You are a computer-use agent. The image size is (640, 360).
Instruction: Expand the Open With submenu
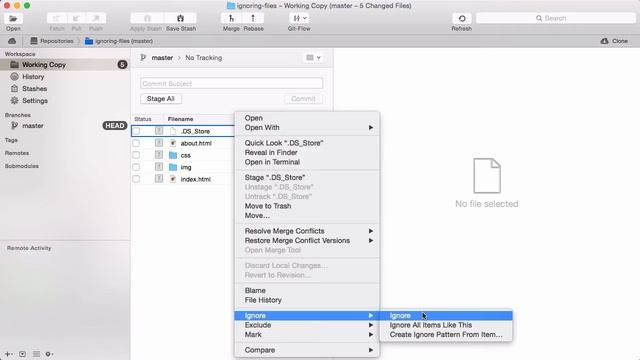point(307,128)
